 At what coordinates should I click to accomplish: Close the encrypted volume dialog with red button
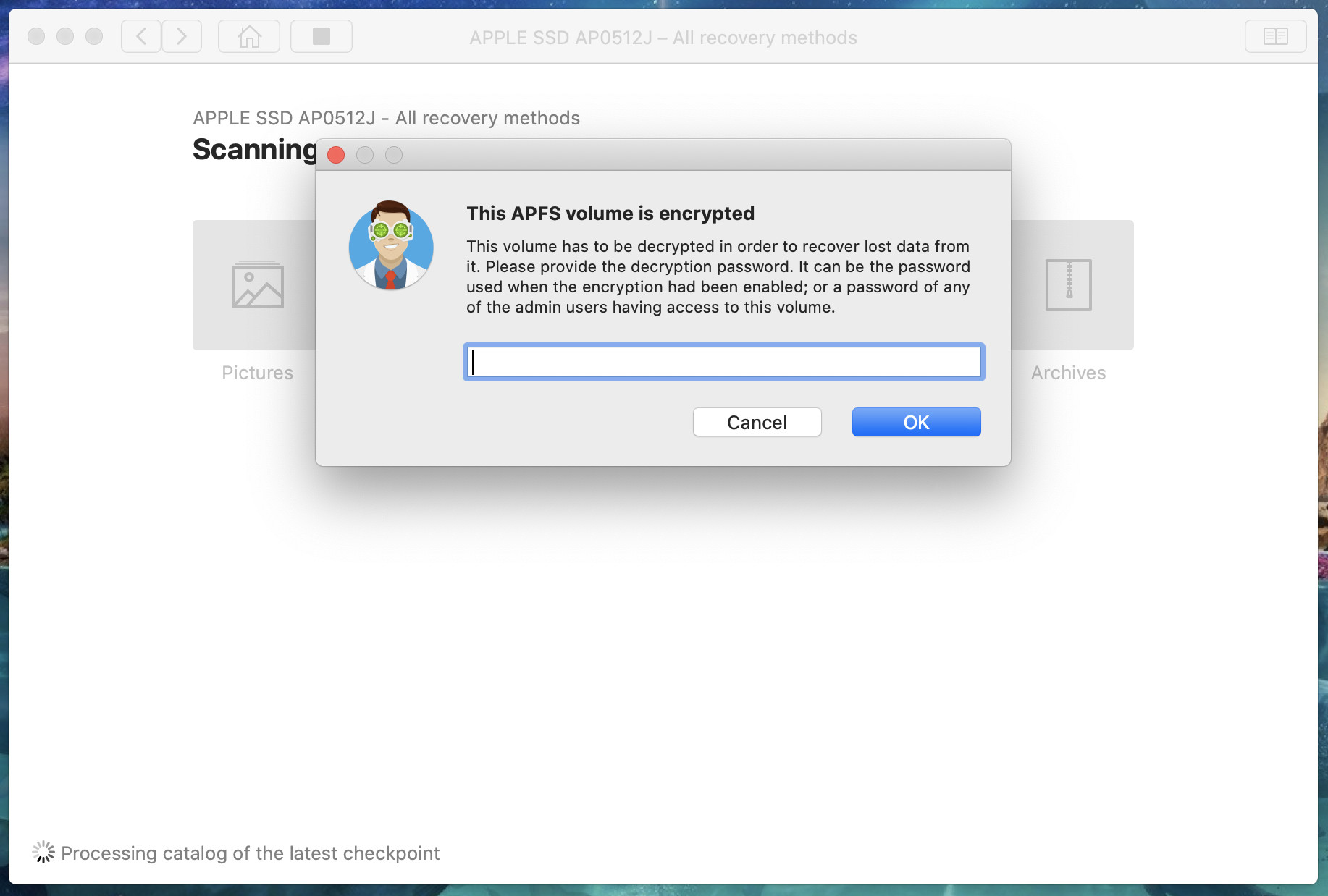[x=336, y=155]
